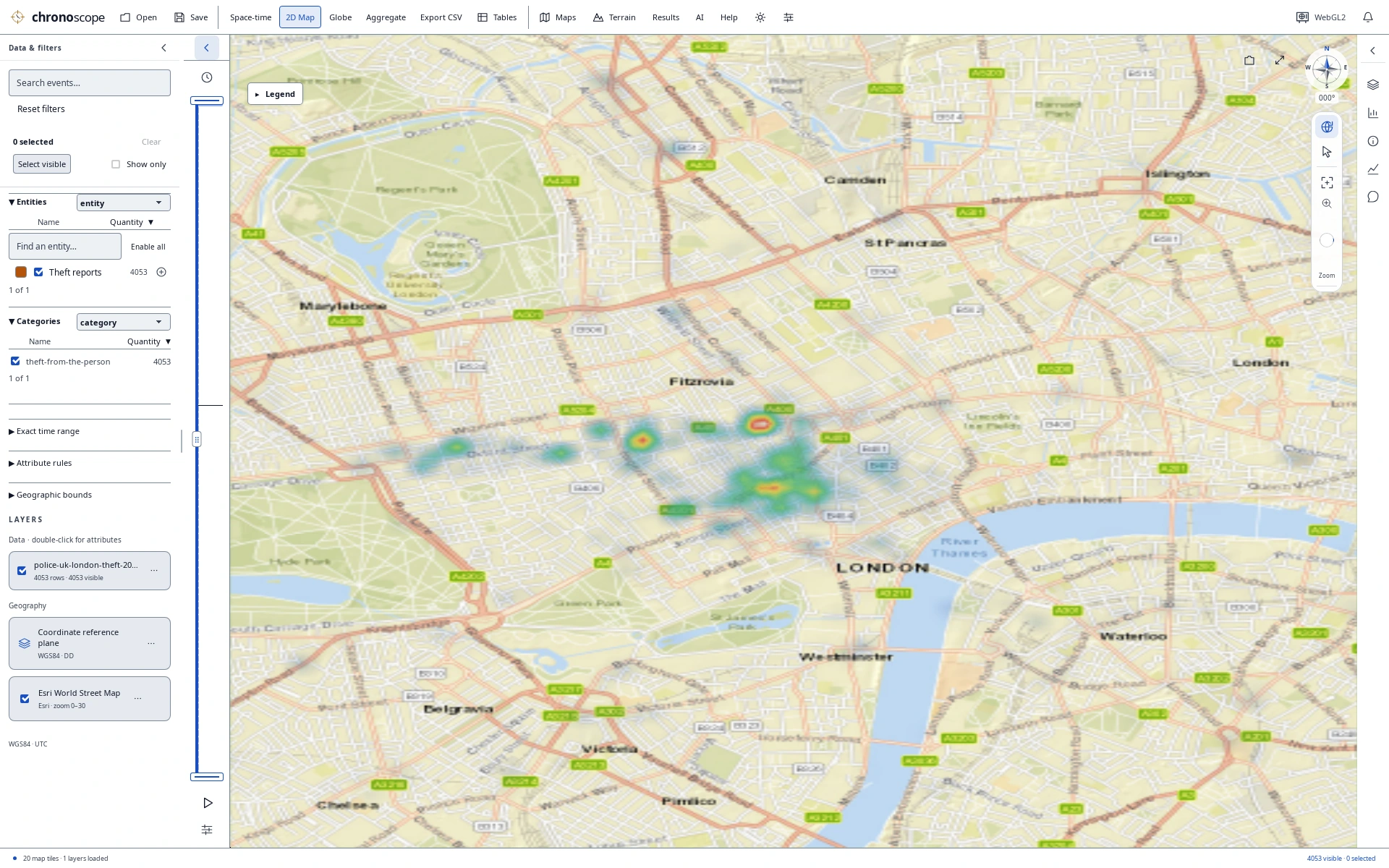Screen dimensions: 1389x868
Task: Toggle the theft-from-the-person category checkbox
Action: (x=15, y=361)
